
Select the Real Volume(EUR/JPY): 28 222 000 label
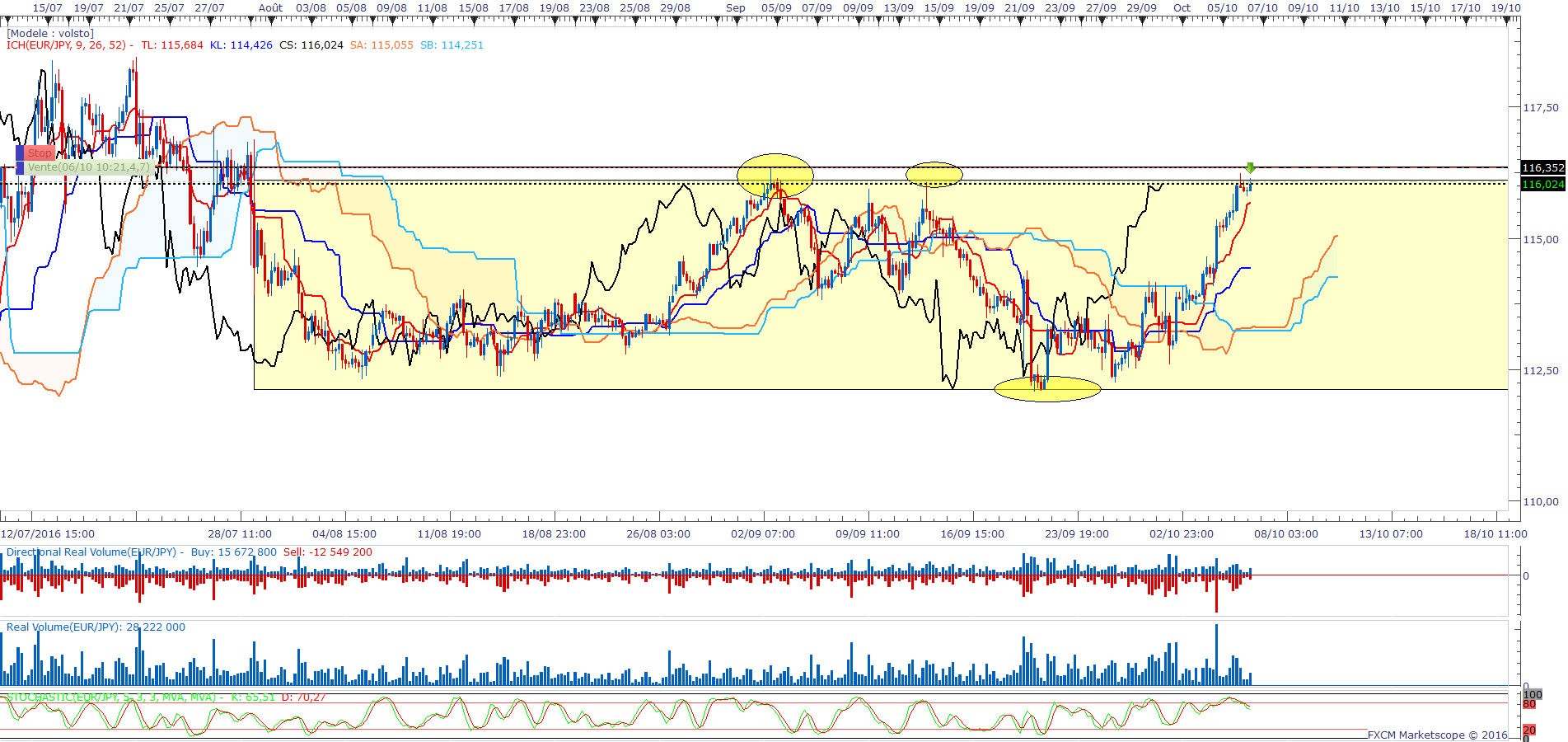pos(96,627)
